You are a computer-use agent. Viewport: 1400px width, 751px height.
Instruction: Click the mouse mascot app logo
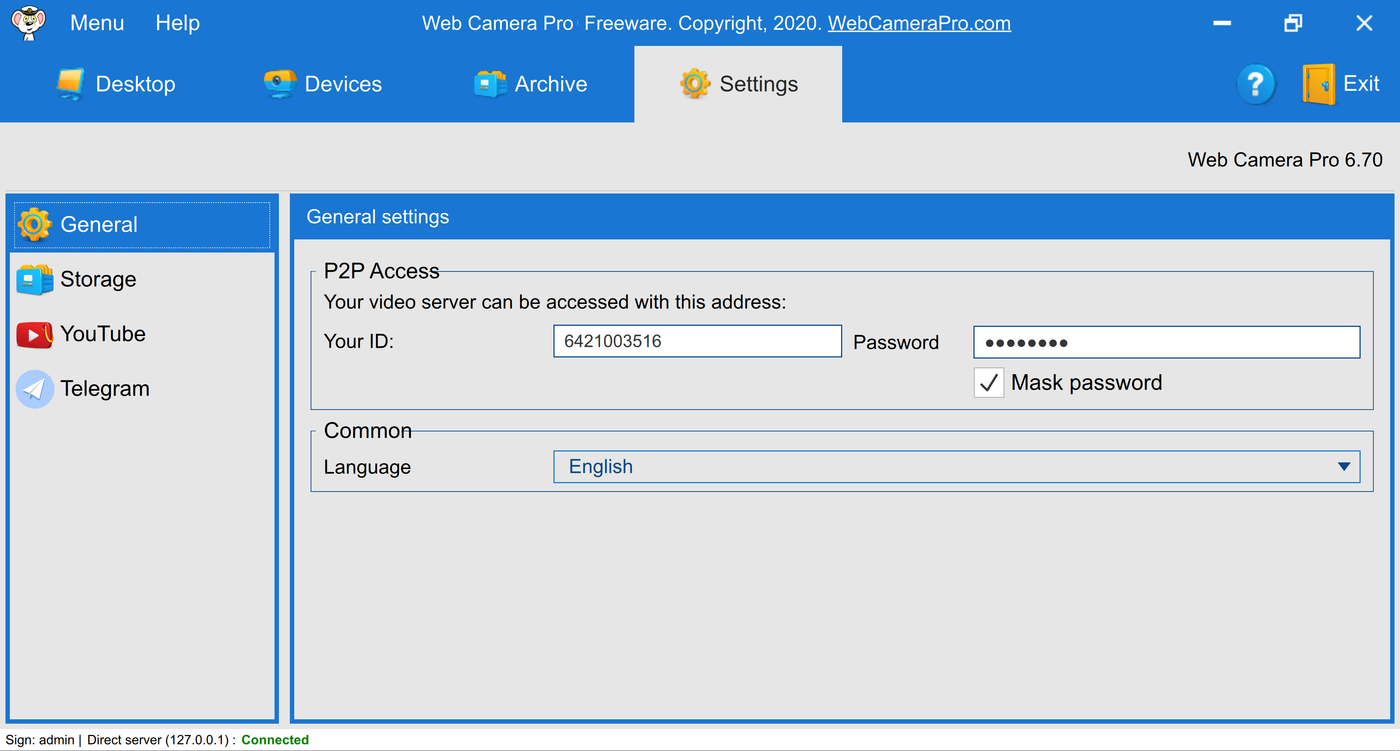pos(28,23)
